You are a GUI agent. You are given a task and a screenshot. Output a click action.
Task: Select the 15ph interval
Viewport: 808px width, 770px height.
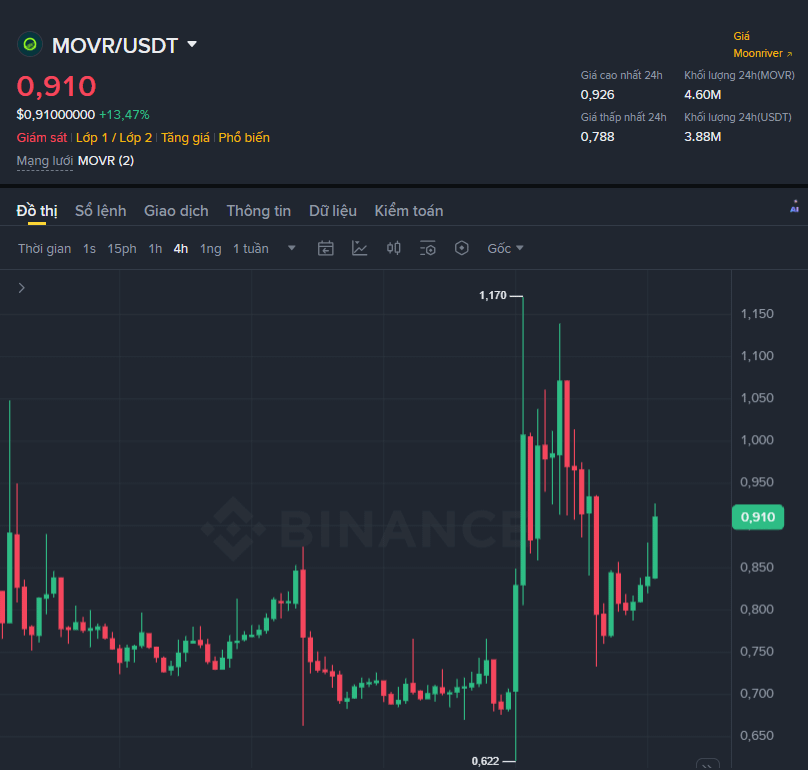coord(122,248)
